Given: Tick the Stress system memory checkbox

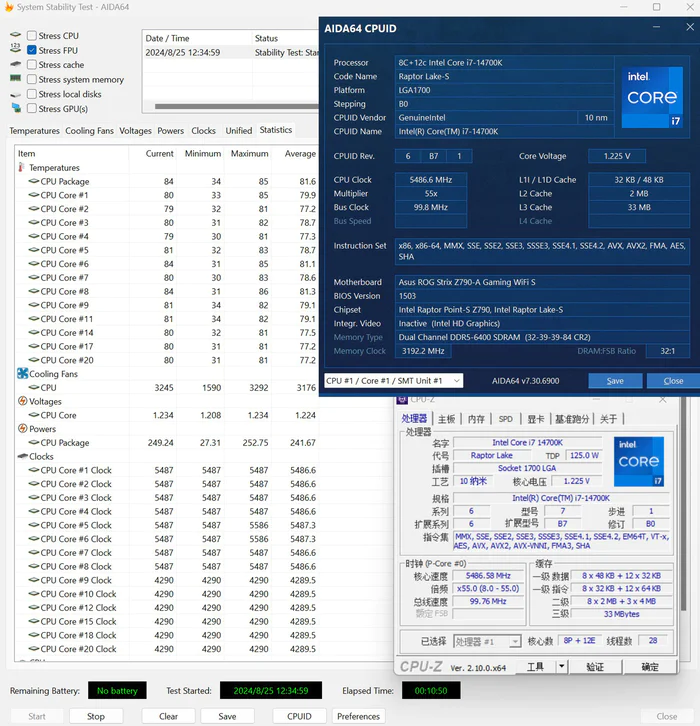Looking at the screenshot, I should 32,79.
